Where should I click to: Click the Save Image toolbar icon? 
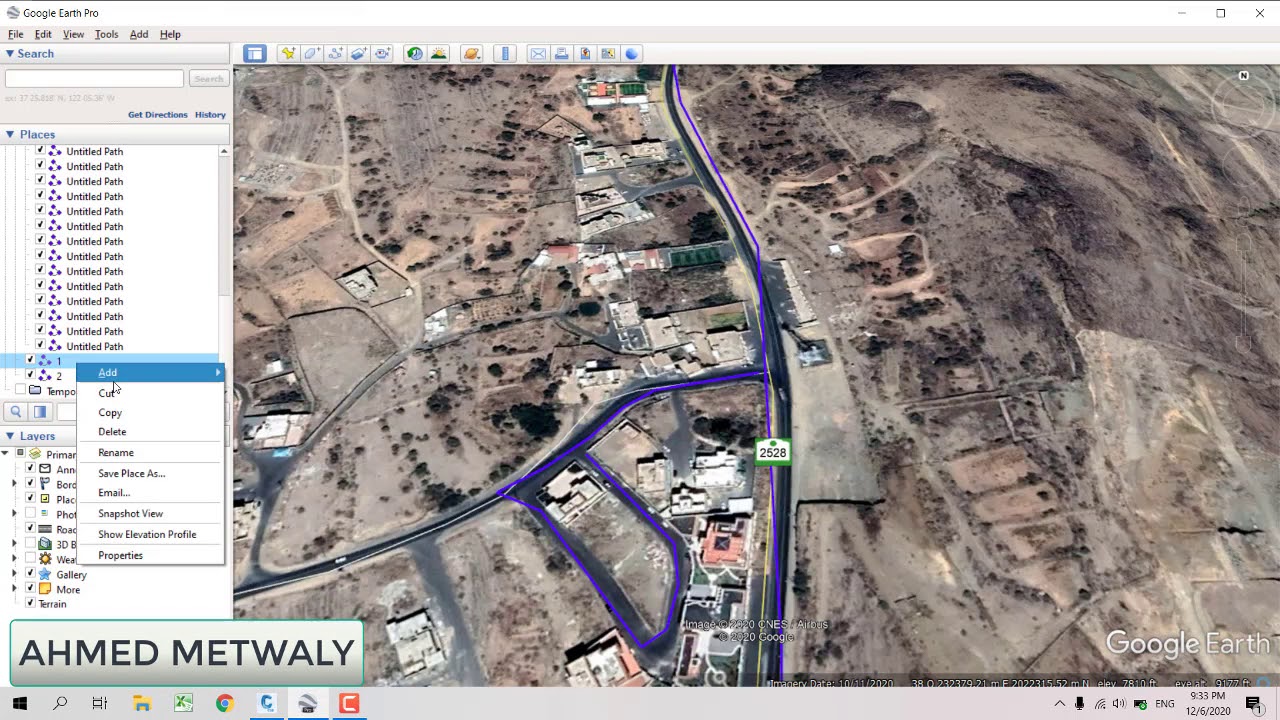tap(585, 54)
